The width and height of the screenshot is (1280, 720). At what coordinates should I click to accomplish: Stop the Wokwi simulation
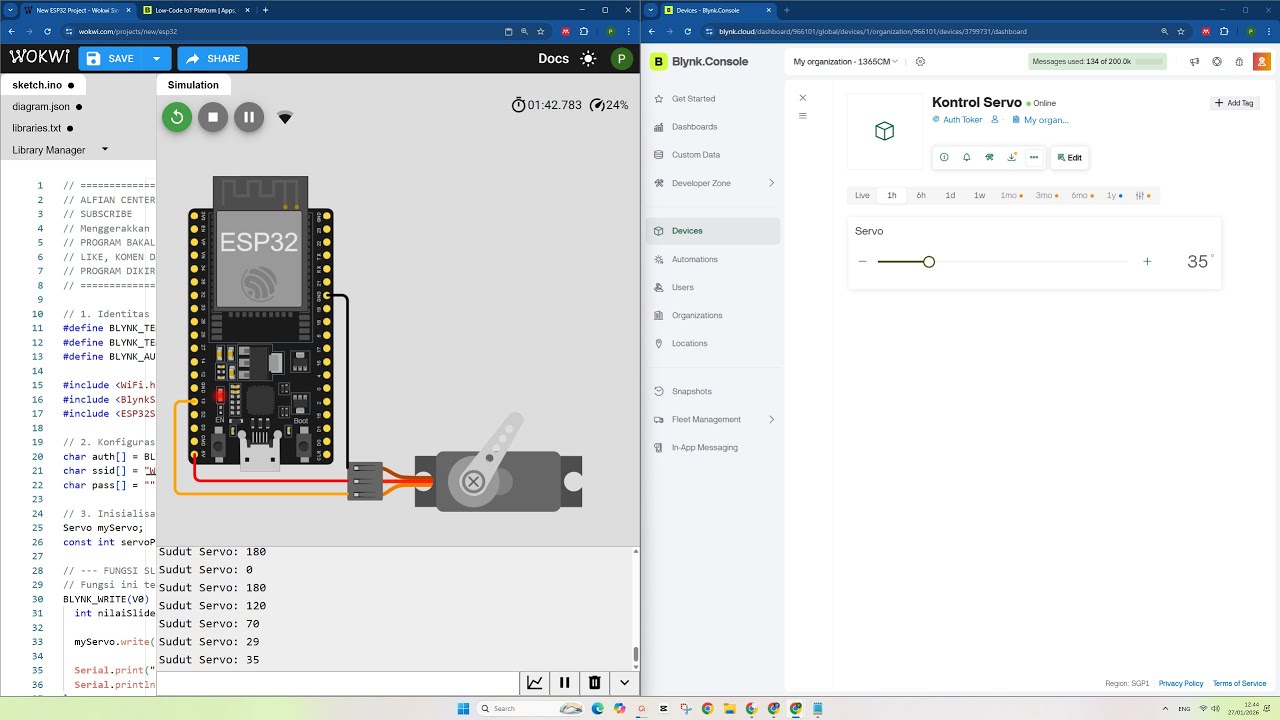213,117
